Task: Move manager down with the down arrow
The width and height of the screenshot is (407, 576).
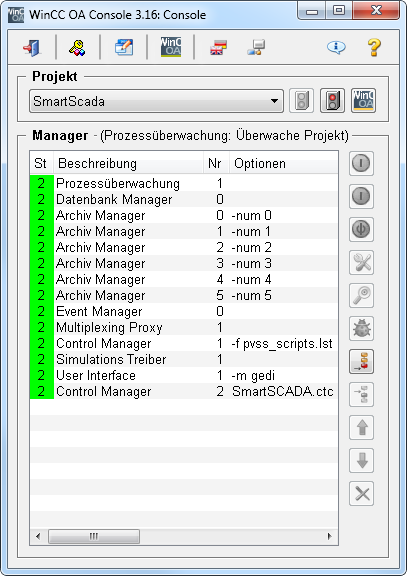Action: pyautogui.click(x=361, y=461)
